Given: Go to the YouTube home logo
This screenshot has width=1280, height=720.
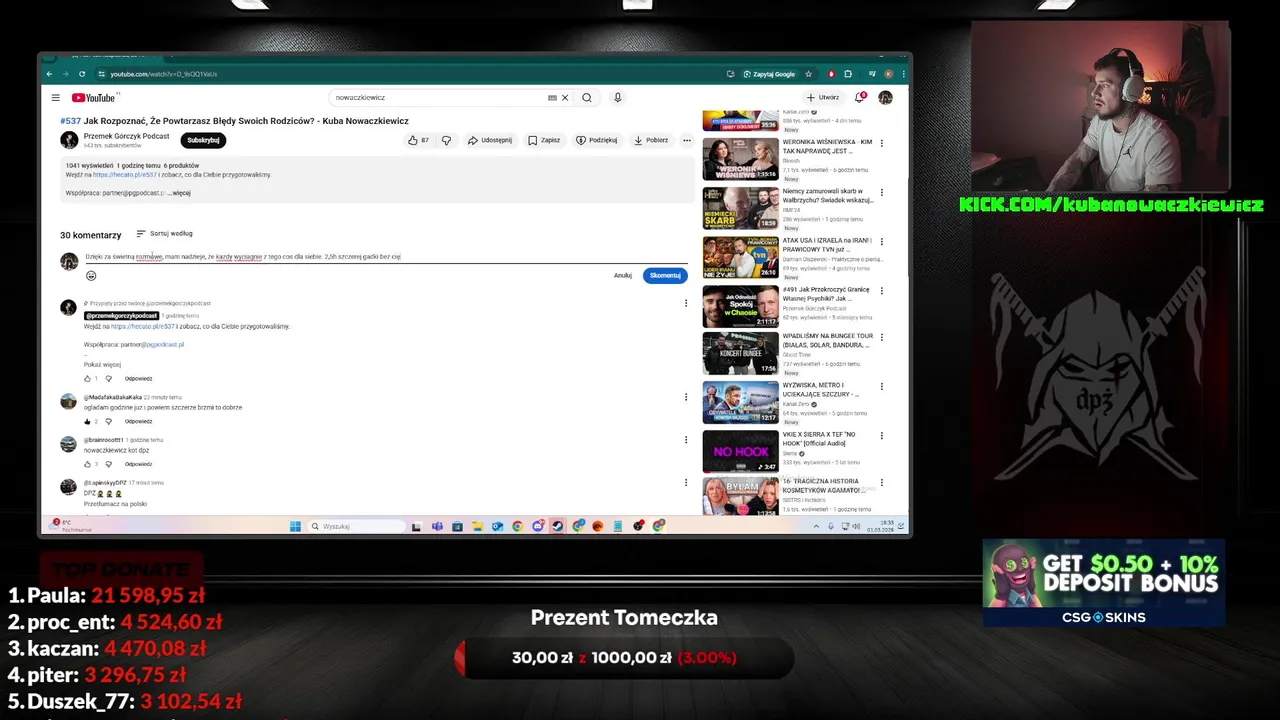Looking at the screenshot, I should tap(94, 98).
